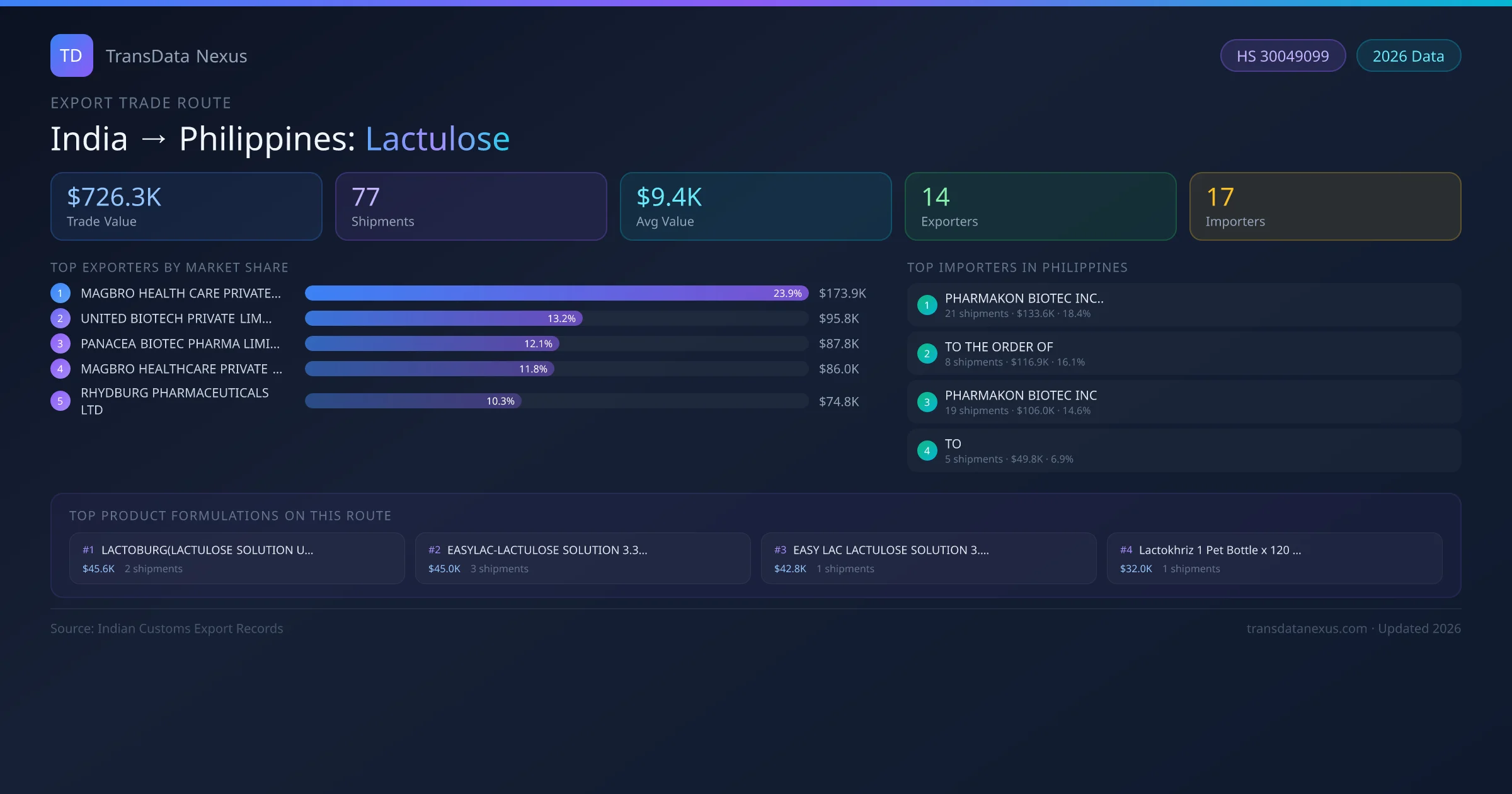Image resolution: width=1512 pixels, height=794 pixels.
Task: Open #1 LACTOBURG formulation card
Action: 237,558
